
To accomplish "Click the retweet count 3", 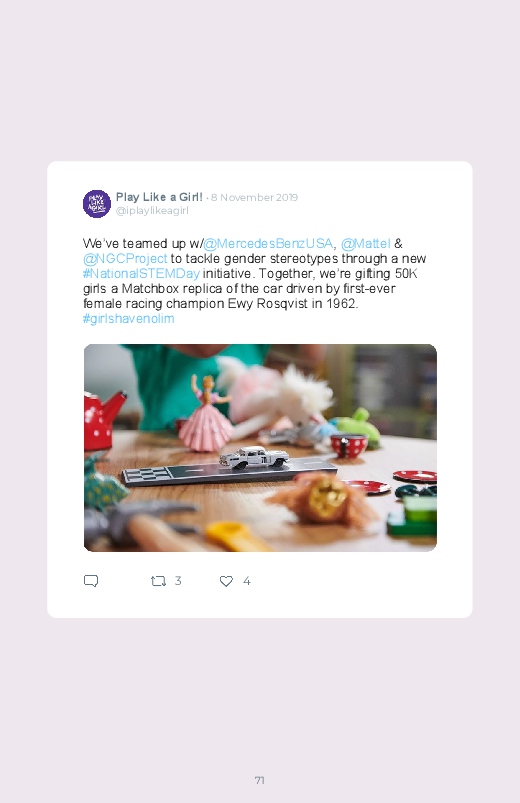I will (178, 580).
